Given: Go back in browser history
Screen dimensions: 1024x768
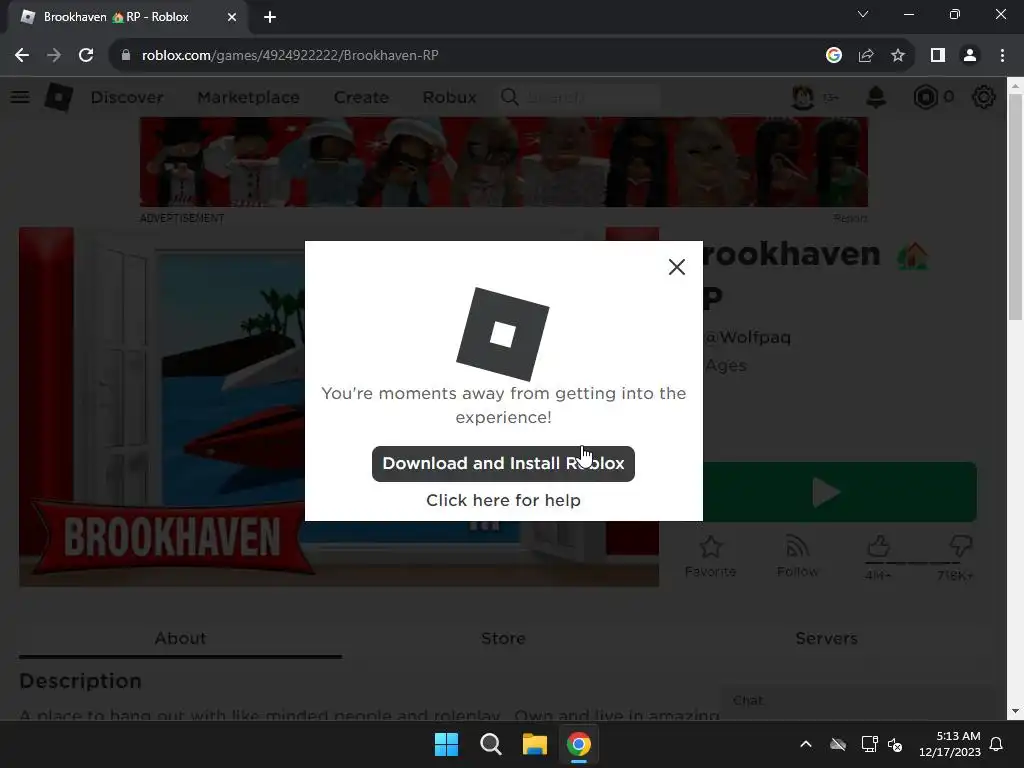Looking at the screenshot, I should tap(22, 56).
